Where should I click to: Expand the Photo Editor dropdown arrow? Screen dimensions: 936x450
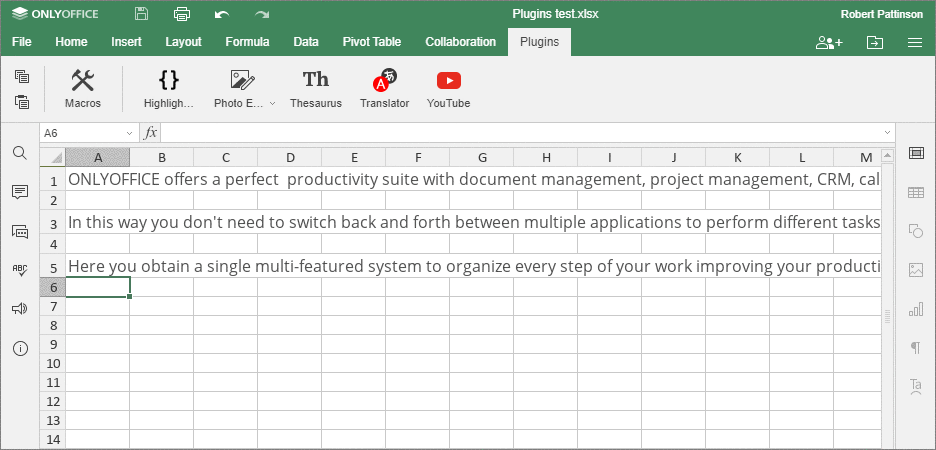click(x=273, y=104)
